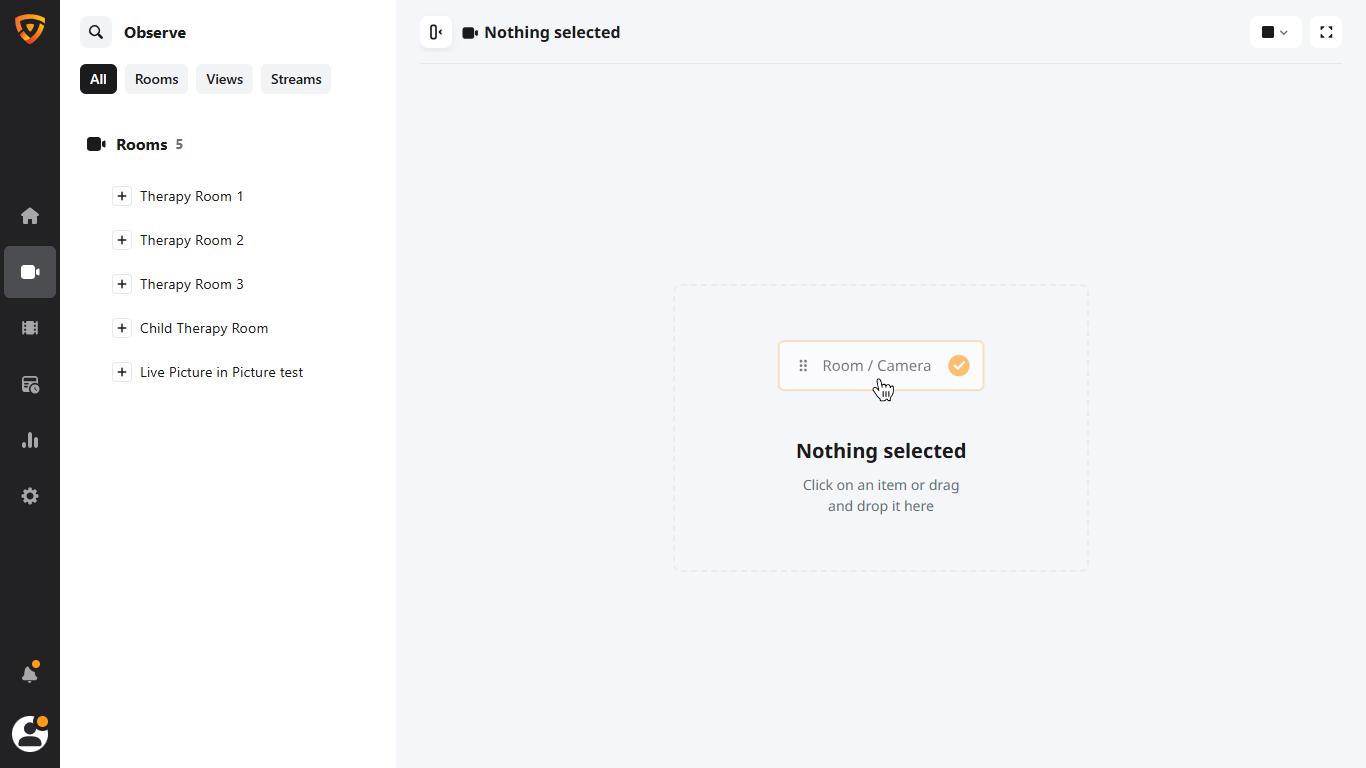Image resolution: width=1366 pixels, height=768 pixels.
Task: Expand Therapy Room 2 tree node
Action: point(122,241)
